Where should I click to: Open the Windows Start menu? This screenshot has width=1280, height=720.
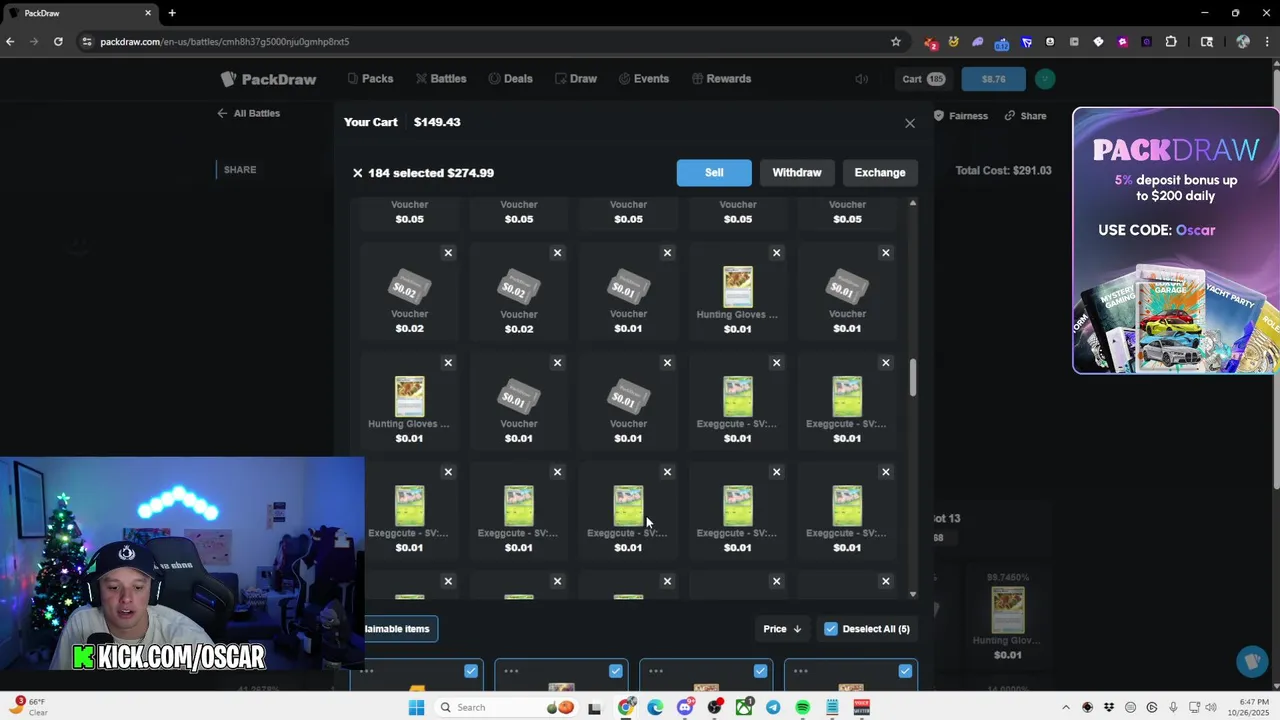(x=416, y=708)
